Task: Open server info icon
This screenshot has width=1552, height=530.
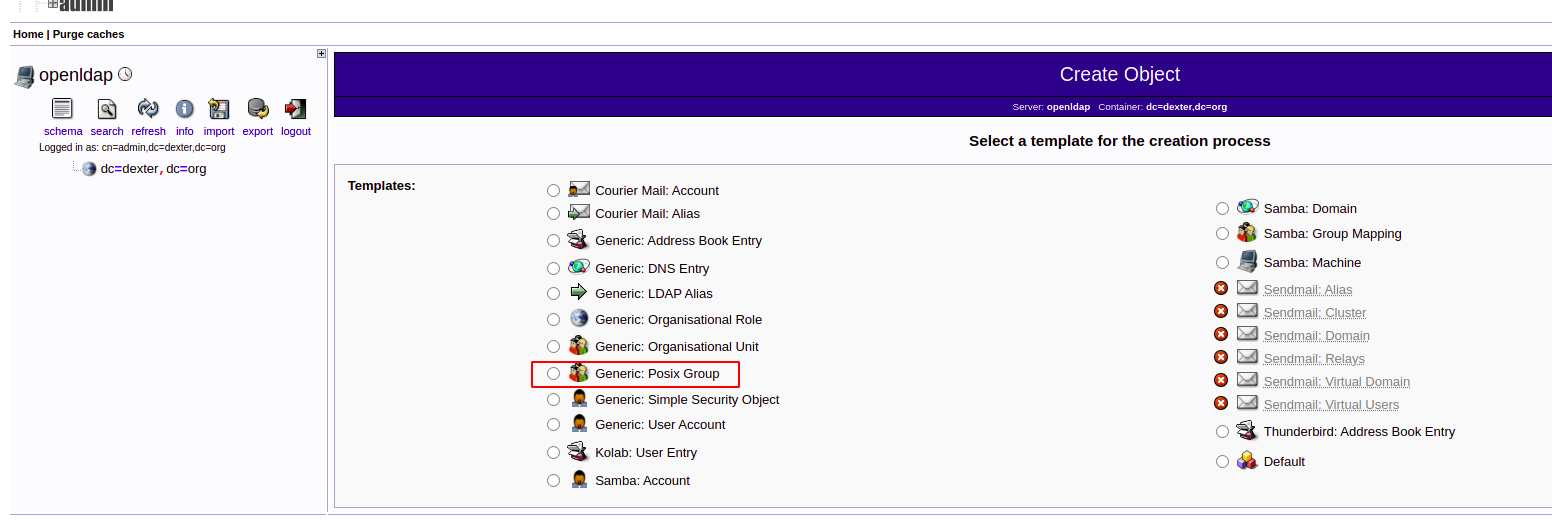Action: pyautogui.click(x=185, y=109)
